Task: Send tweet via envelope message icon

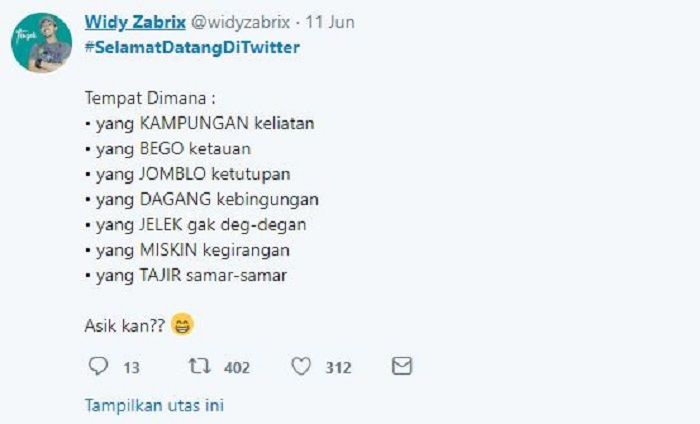Action: point(402,366)
